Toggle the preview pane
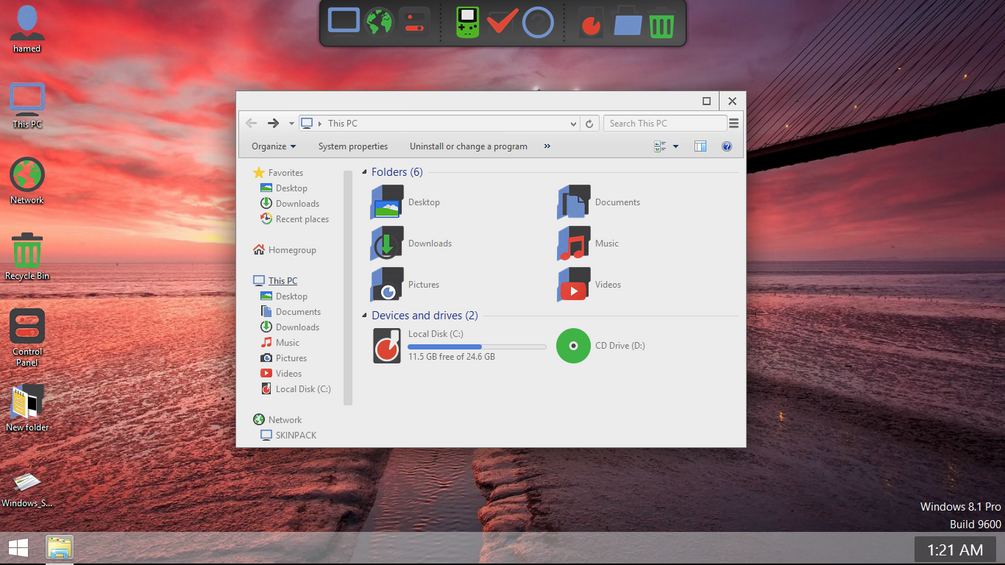 [x=700, y=147]
